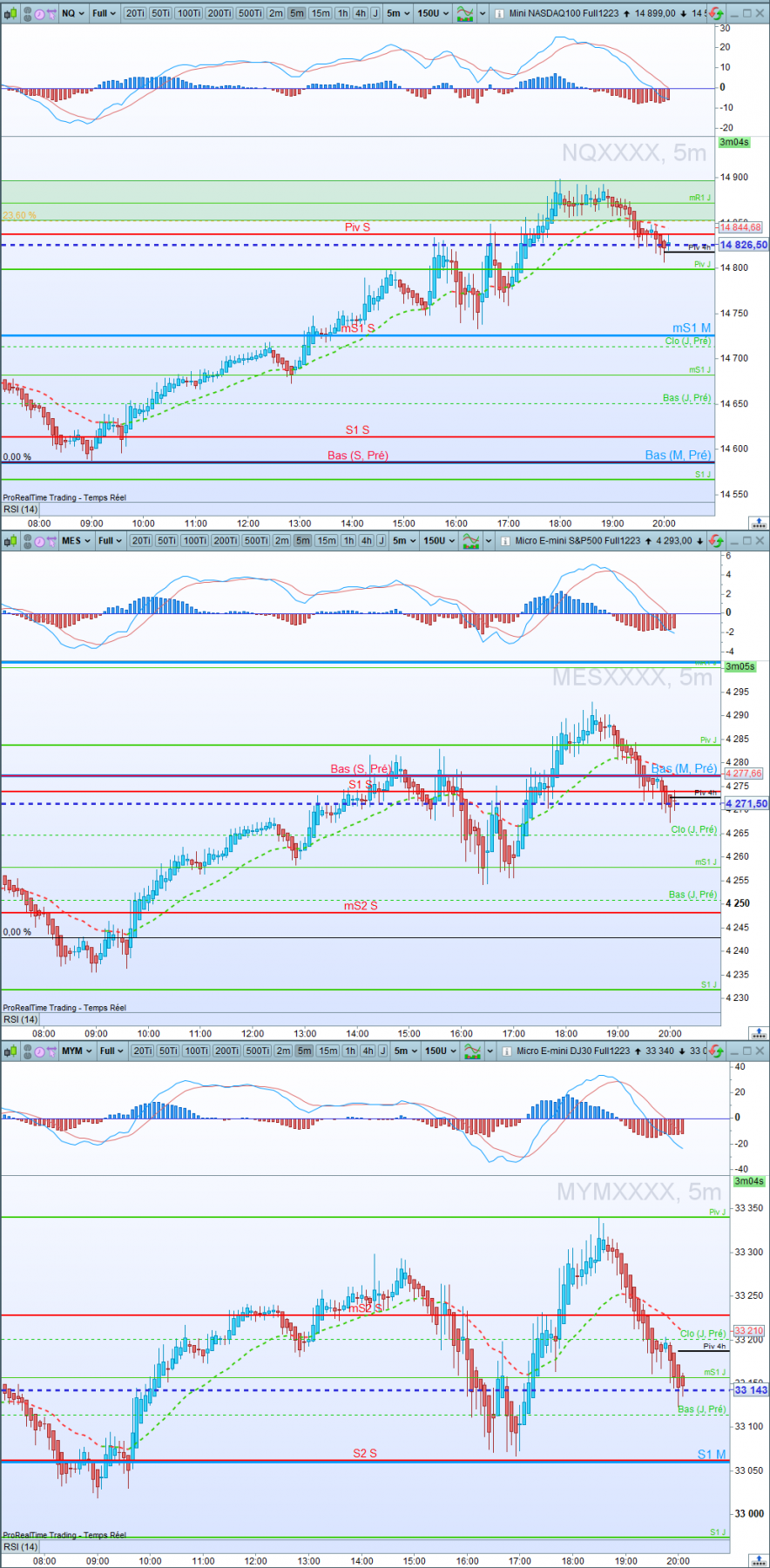The height and width of the screenshot is (1568, 770).
Task: Show info for Micro E-mini DJ30 instrument
Action: click(508, 1051)
